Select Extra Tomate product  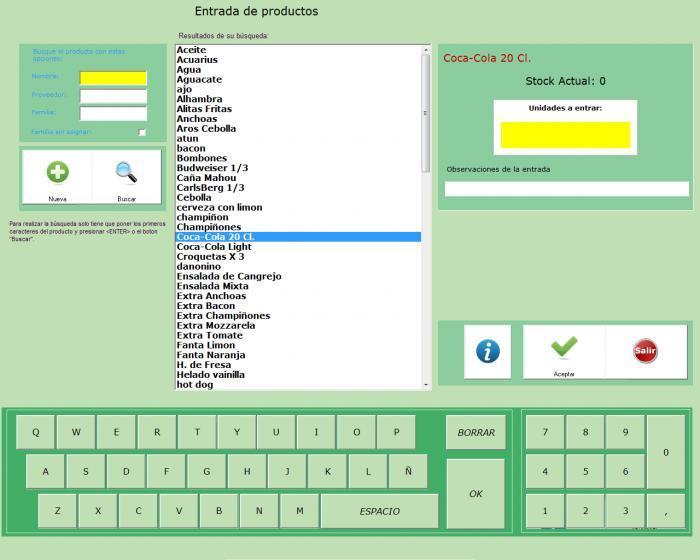298,335
